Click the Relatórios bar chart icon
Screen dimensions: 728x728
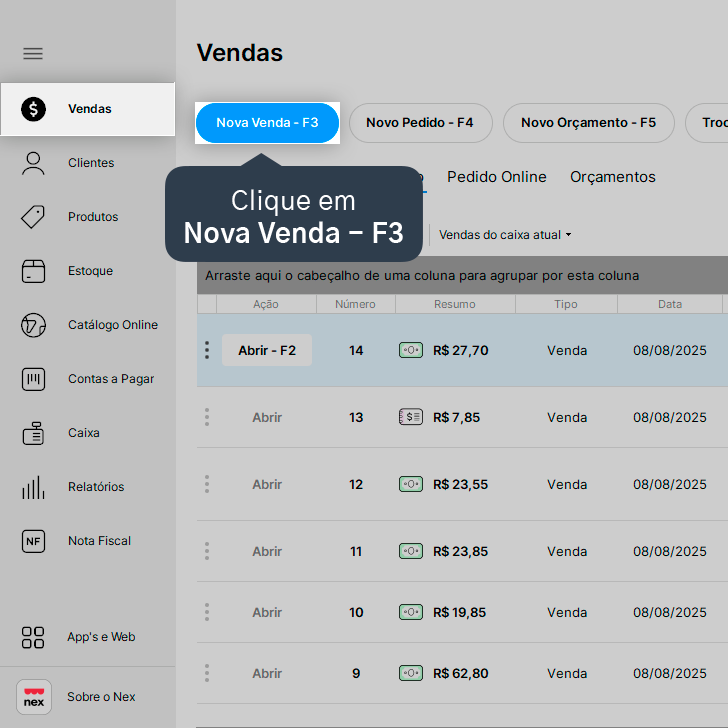tap(33, 487)
